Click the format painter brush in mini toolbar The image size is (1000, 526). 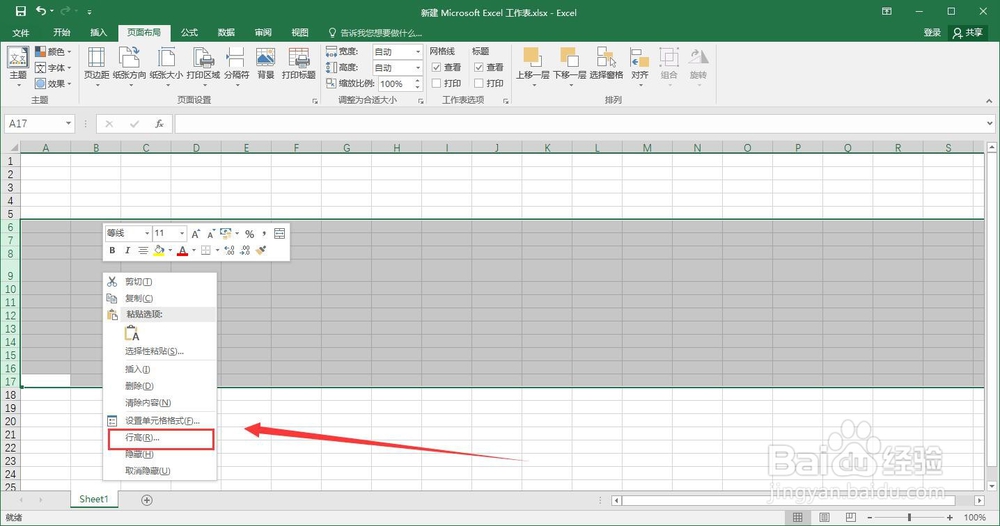pos(260,251)
